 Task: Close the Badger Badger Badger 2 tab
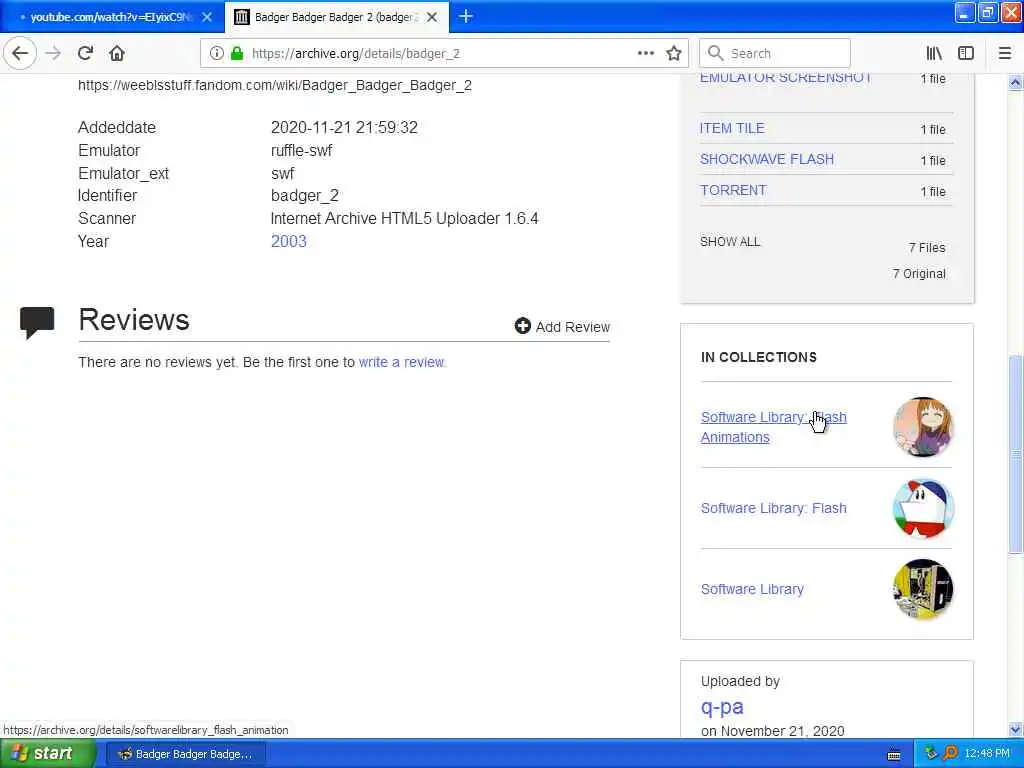[x=432, y=17]
